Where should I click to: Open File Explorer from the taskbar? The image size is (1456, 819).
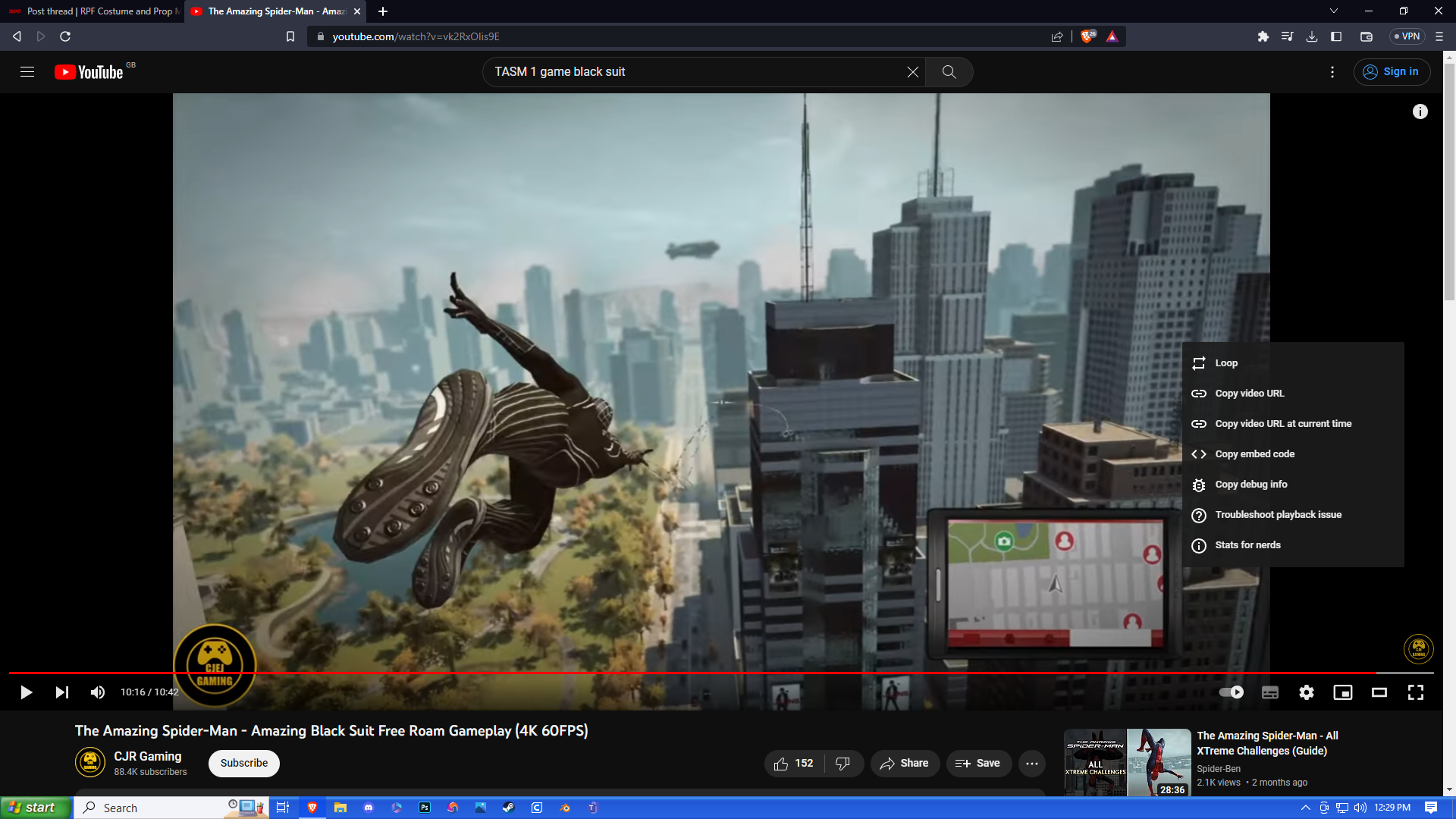click(x=340, y=808)
